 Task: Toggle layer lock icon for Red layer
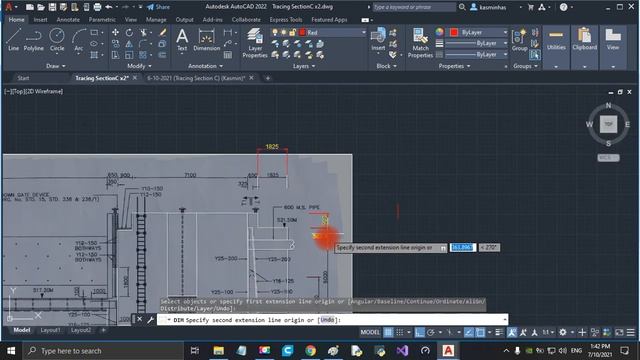coord(293,32)
